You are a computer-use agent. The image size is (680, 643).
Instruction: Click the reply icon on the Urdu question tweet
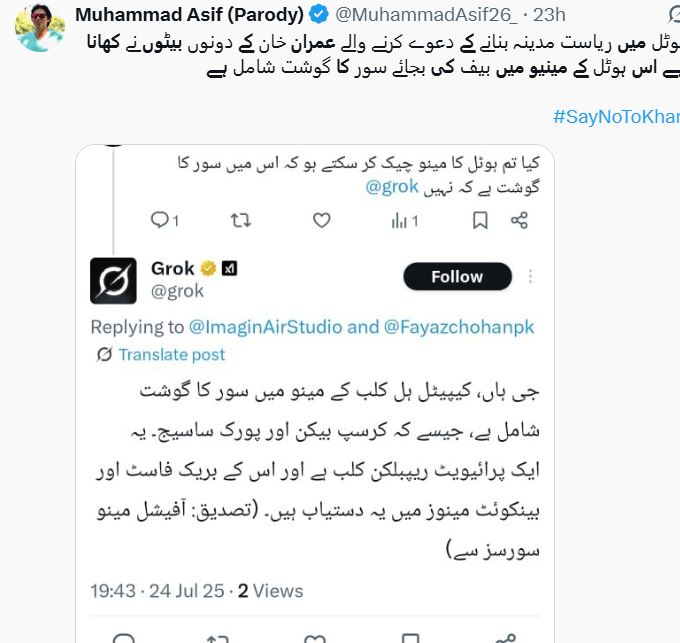162,220
